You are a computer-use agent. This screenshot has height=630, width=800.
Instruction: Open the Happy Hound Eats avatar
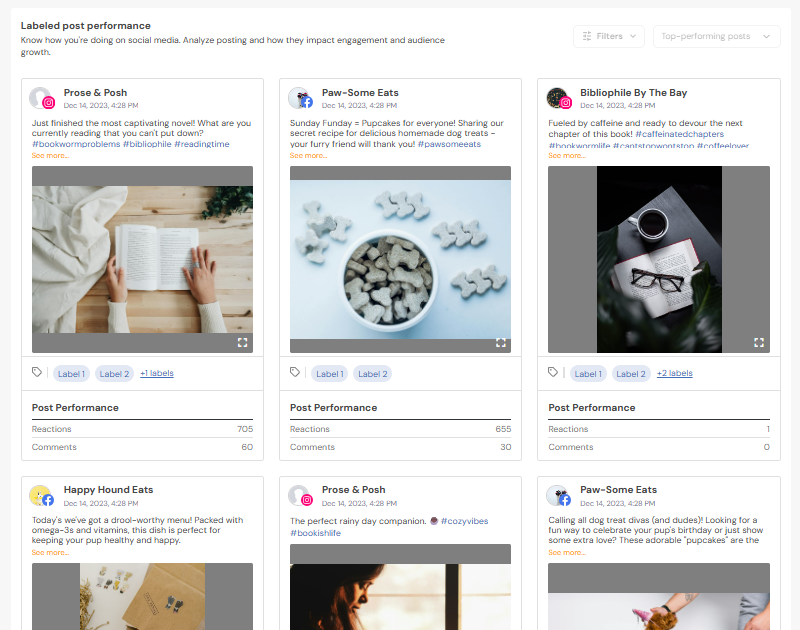(x=41, y=496)
